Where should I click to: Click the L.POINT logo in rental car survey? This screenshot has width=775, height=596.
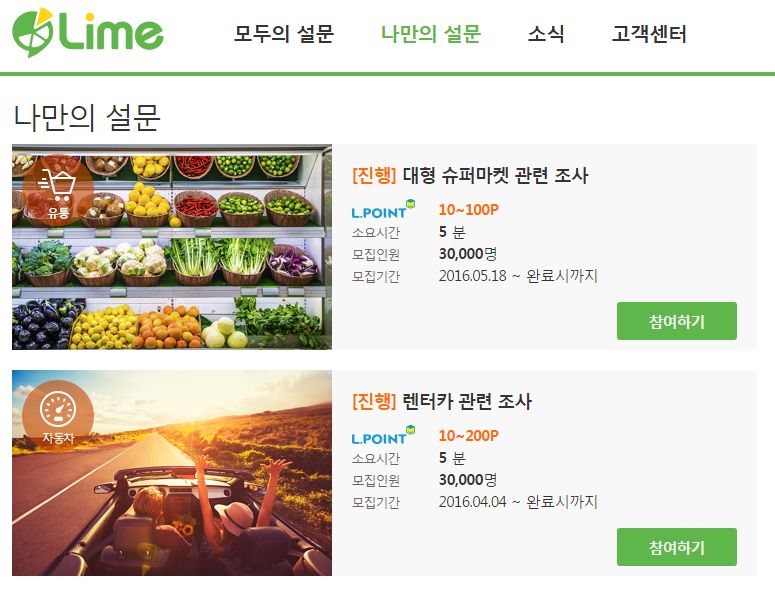click(x=383, y=435)
